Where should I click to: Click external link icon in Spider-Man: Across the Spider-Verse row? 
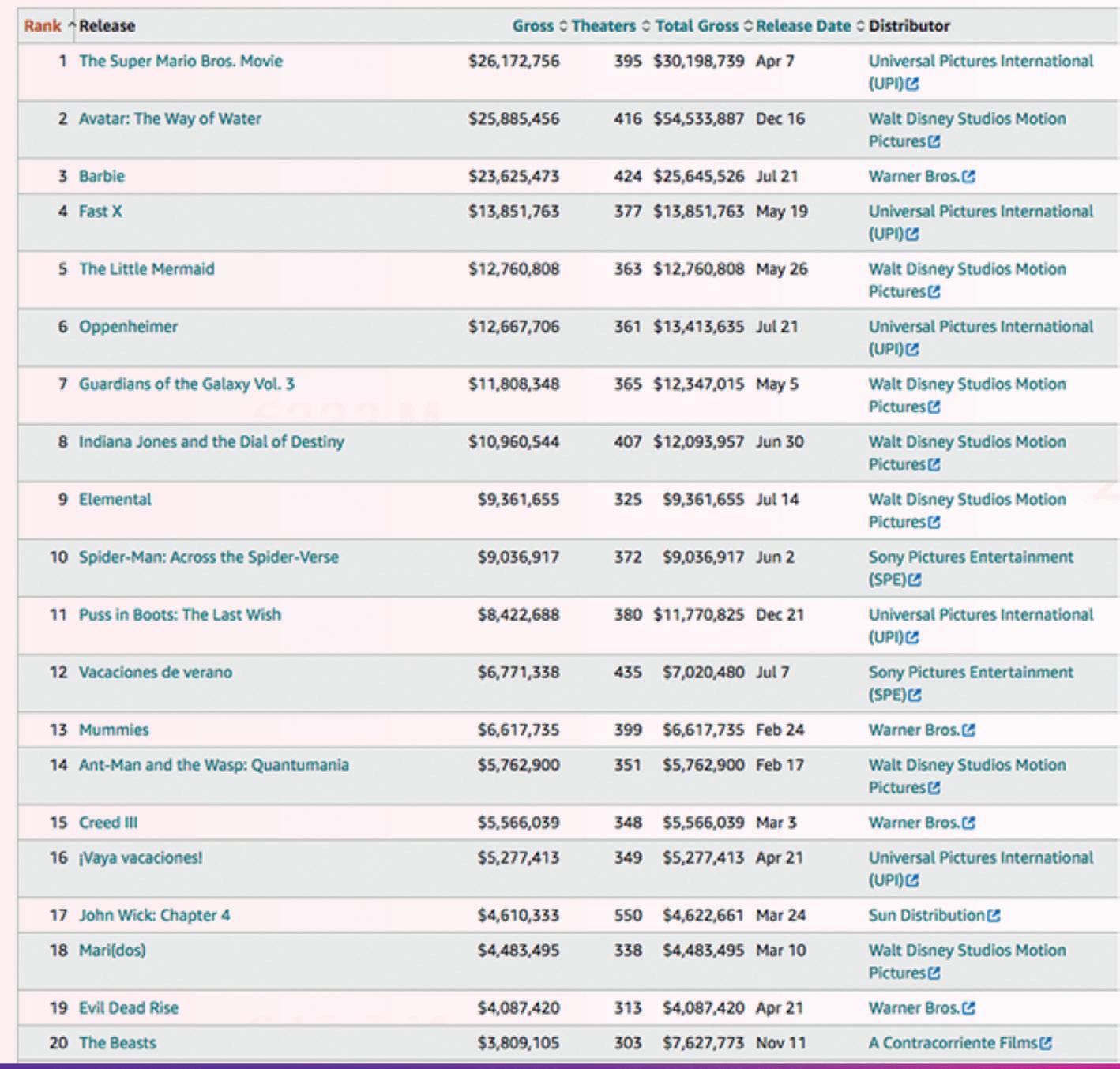tap(915, 580)
